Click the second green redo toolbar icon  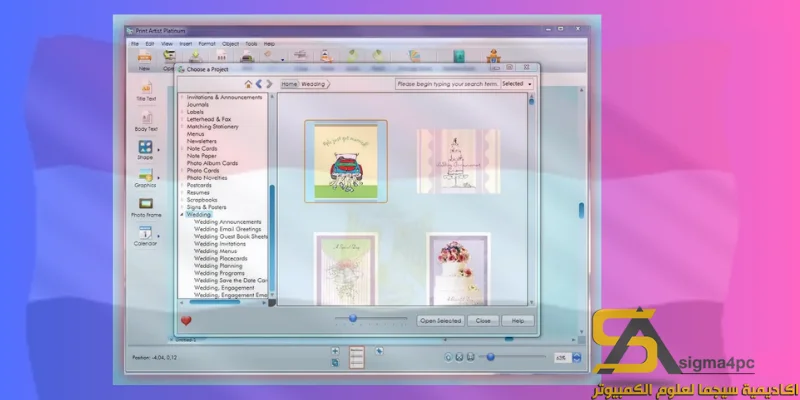(378, 56)
